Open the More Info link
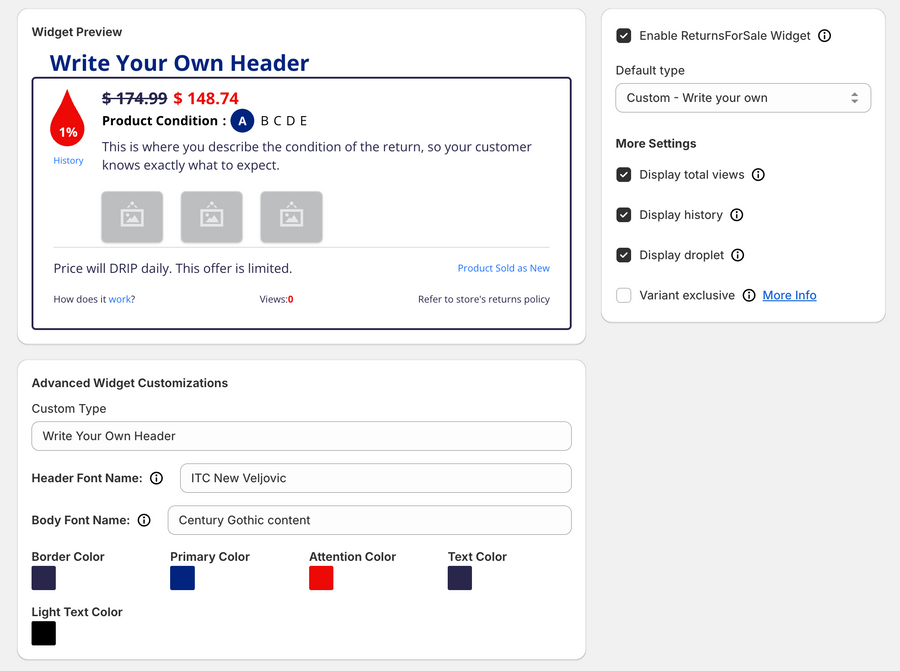 (x=789, y=295)
